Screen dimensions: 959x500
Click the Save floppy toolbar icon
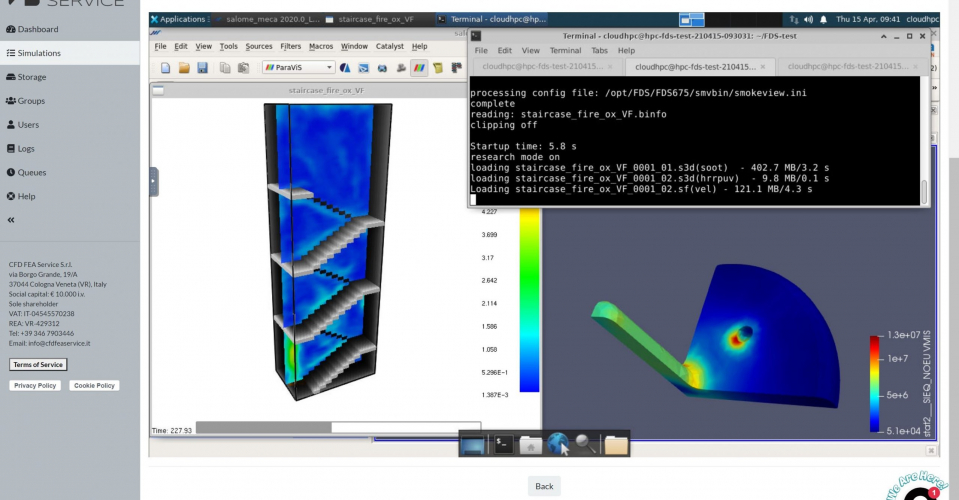(x=202, y=67)
